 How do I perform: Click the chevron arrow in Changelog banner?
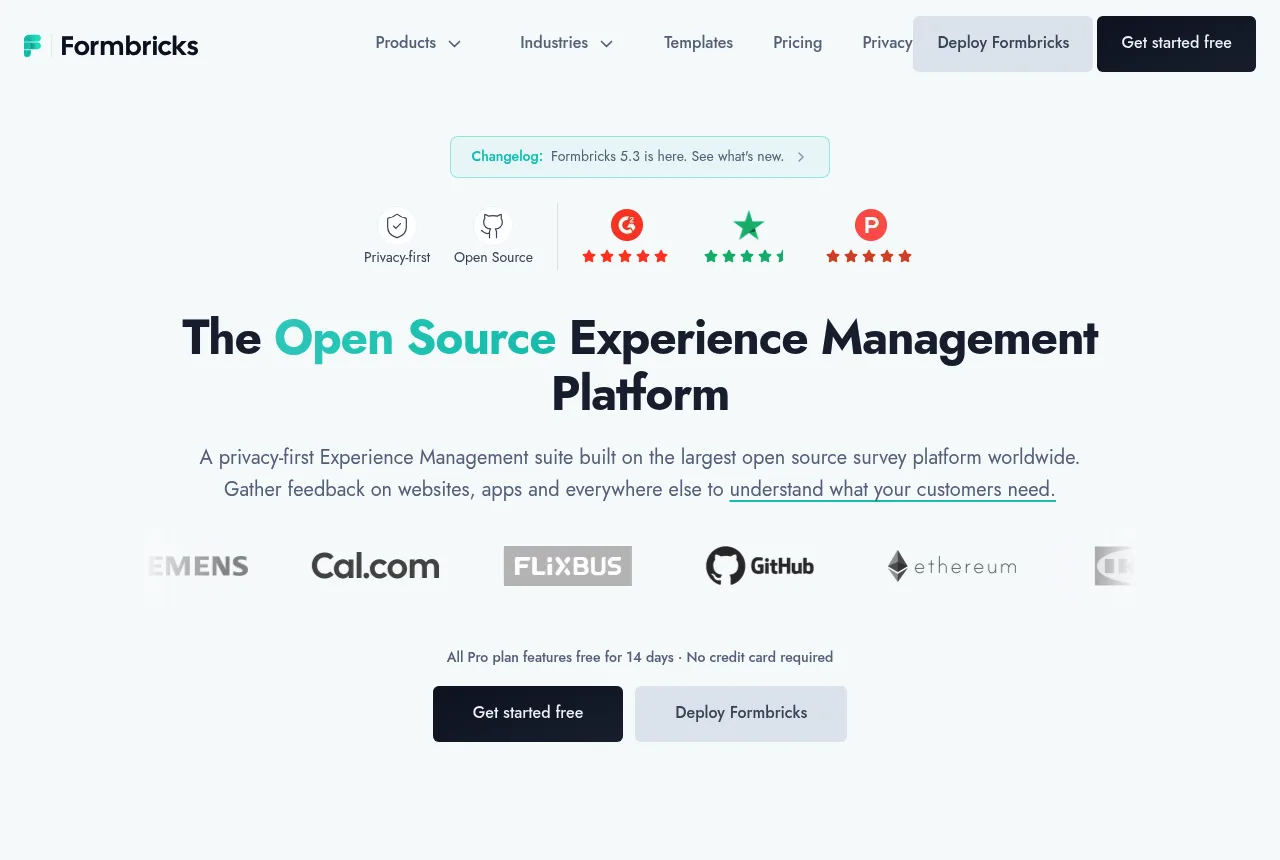pyautogui.click(x=801, y=157)
